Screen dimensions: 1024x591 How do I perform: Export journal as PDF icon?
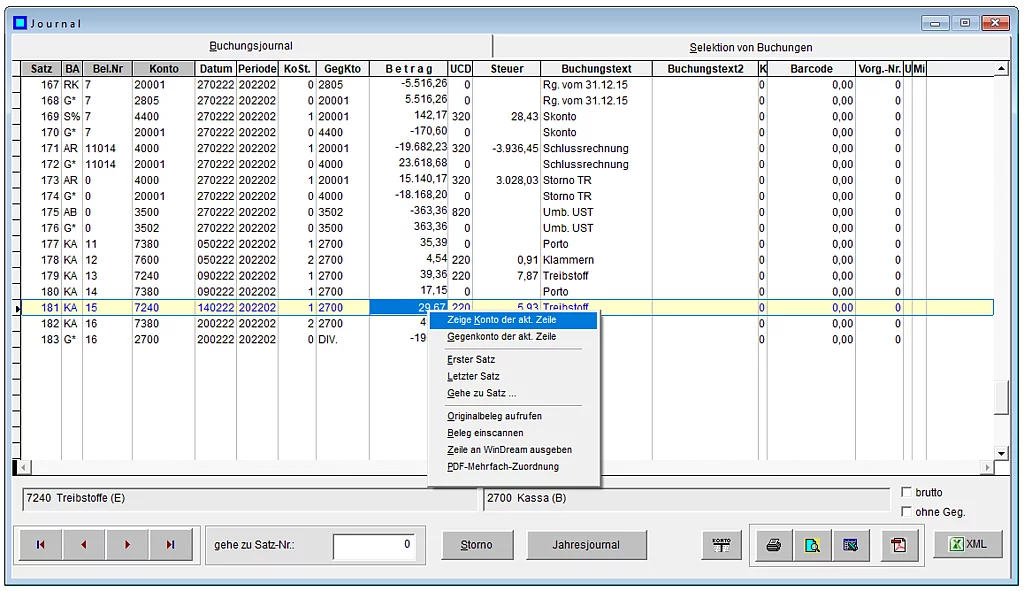898,545
